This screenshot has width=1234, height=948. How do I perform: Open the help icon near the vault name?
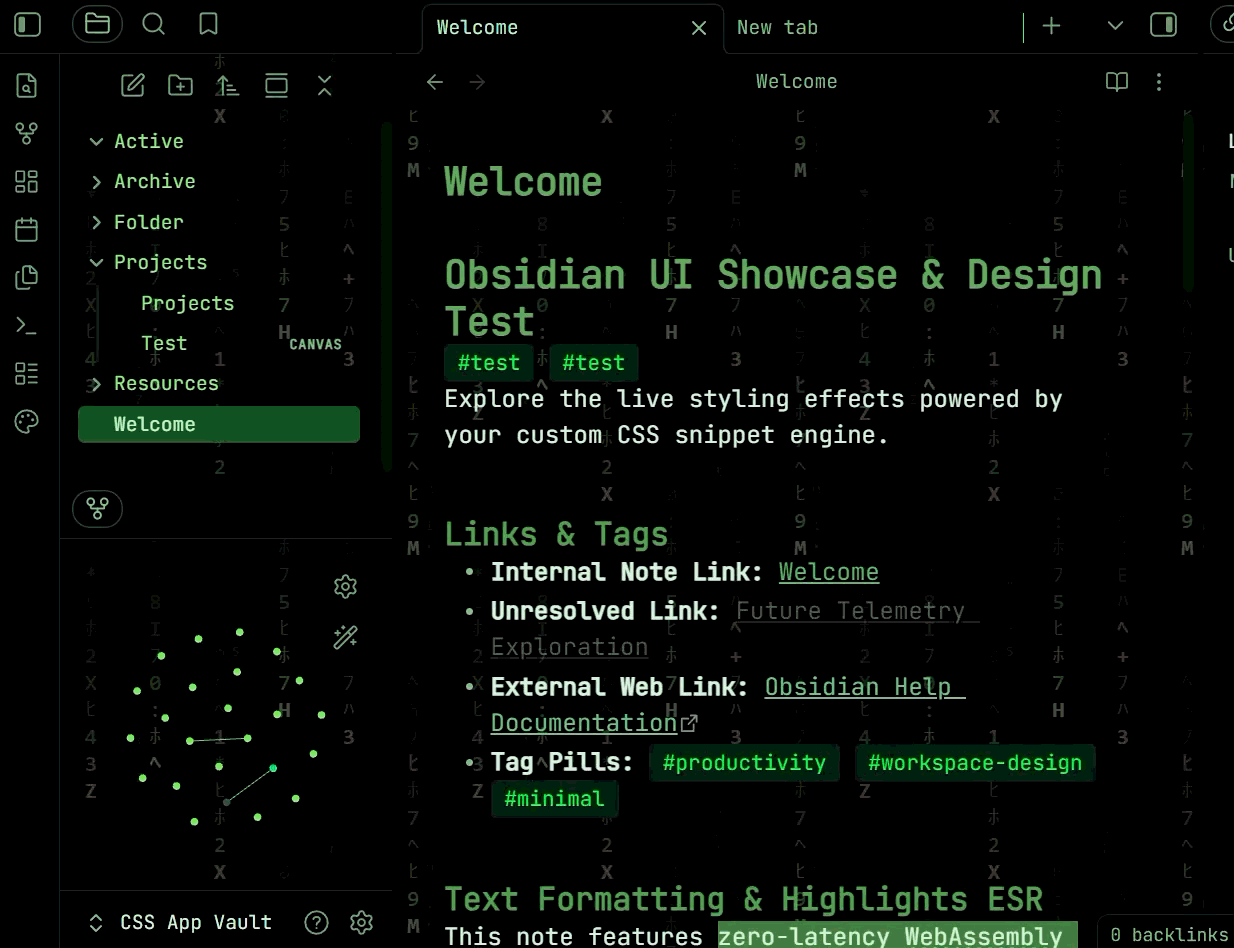[316, 922]
